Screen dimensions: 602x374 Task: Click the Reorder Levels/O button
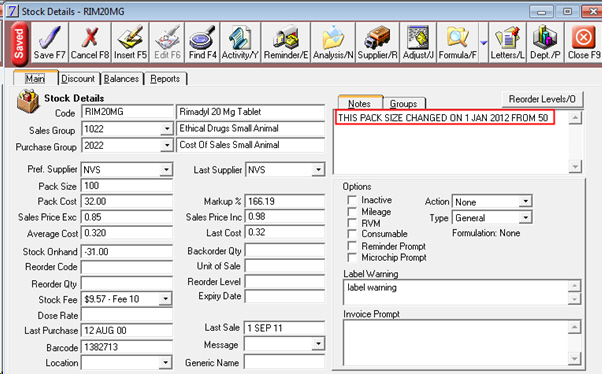(542, 99)
